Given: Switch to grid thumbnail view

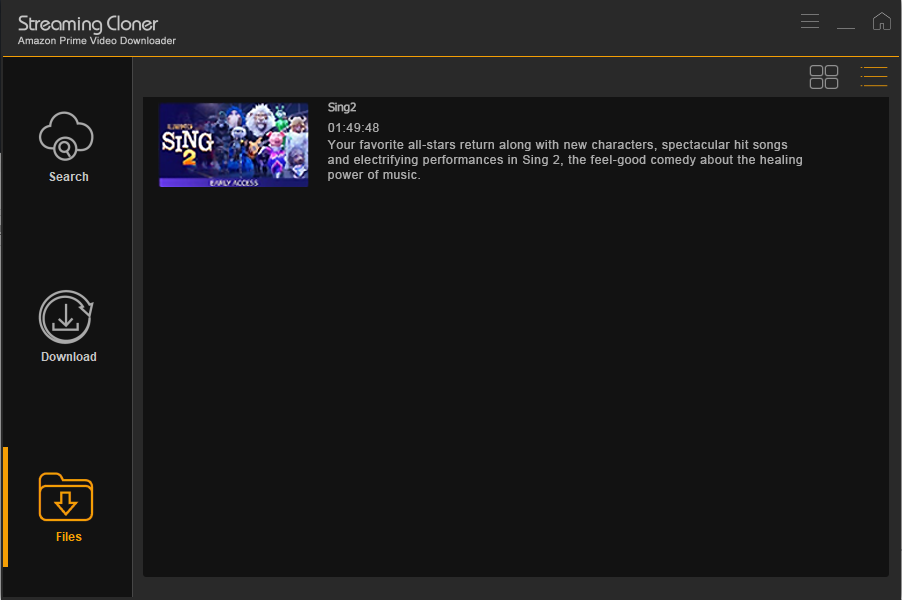Looking at the screenshot, I should (x=824, y=77).
